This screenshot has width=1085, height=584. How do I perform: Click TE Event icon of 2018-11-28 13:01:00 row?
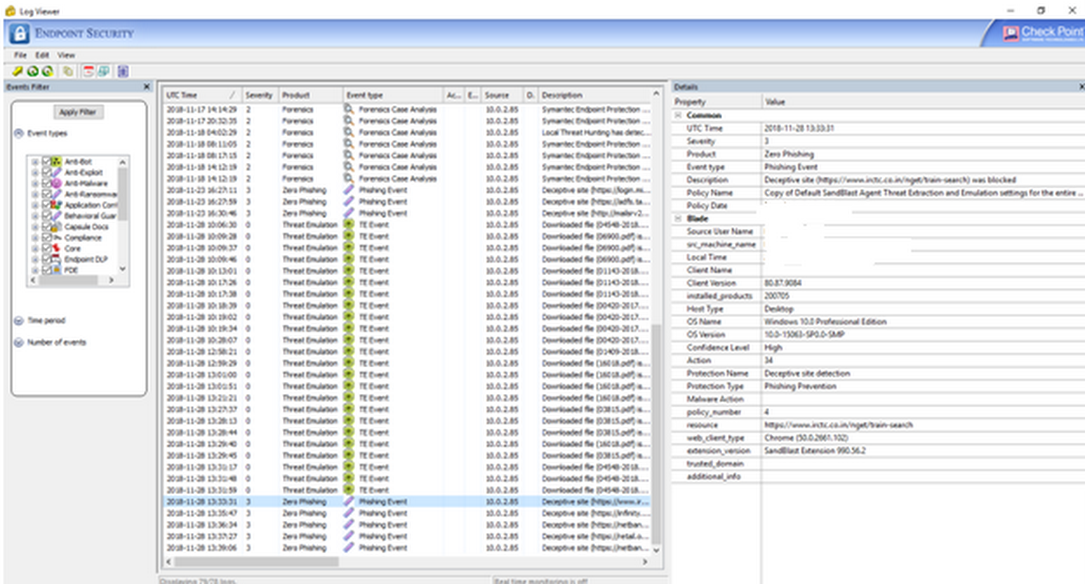349,374
